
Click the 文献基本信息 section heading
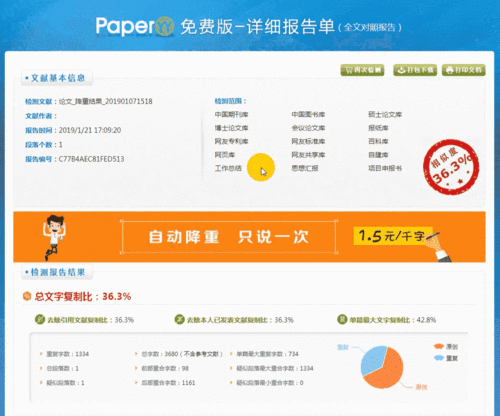coord(57,78)
